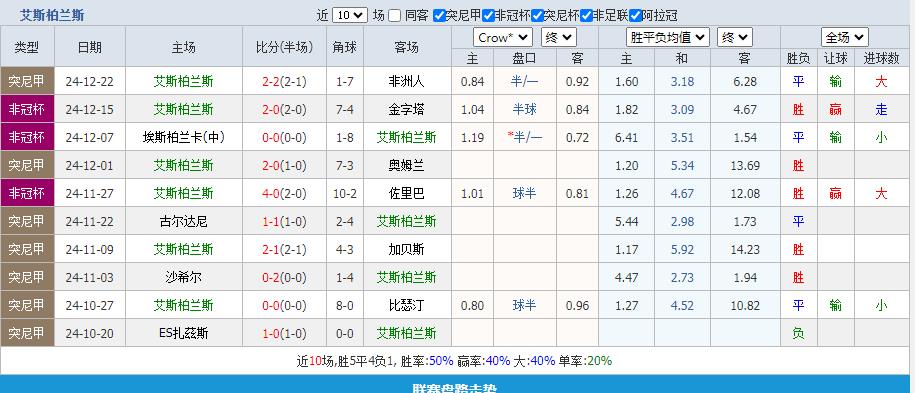Viewport: 915px width, 393px height.
Task: Open the 全场 dropdown
Action: pyautogui.click(x=845, y=37)
